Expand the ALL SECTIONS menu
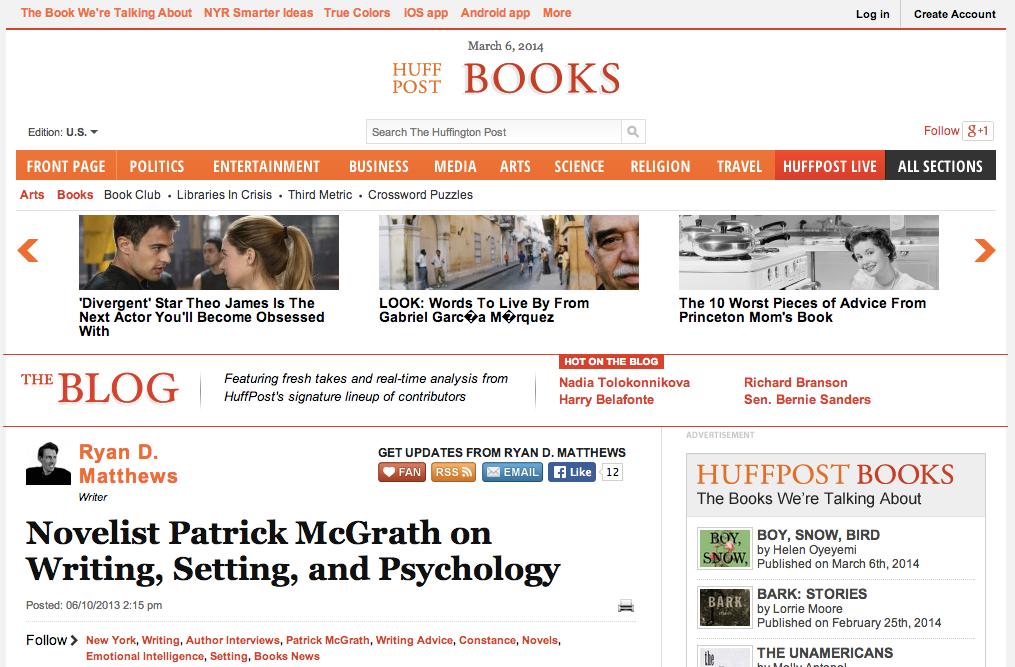This screenshot has height=667, width=1015. (x=940, y=166)
